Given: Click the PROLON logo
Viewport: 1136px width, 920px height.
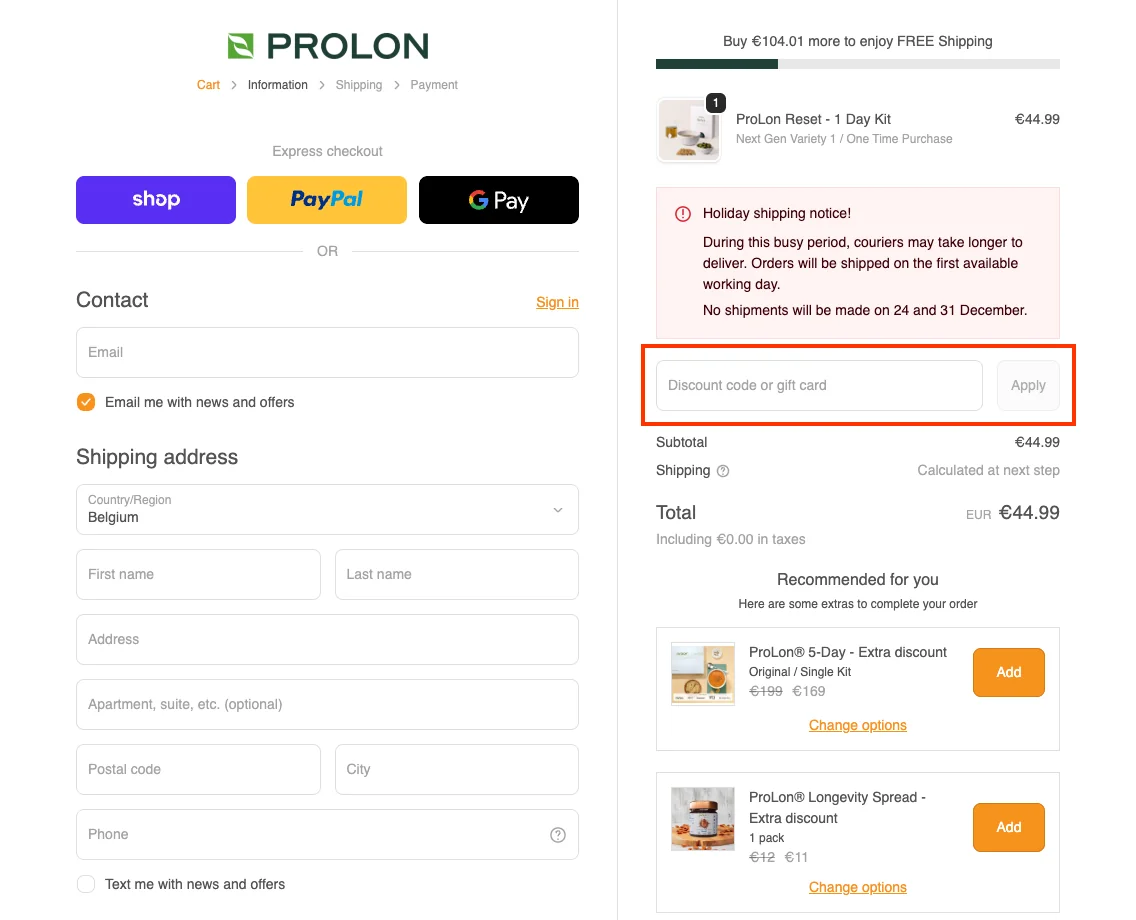Looking at the screenshot, I should [327, 46].
